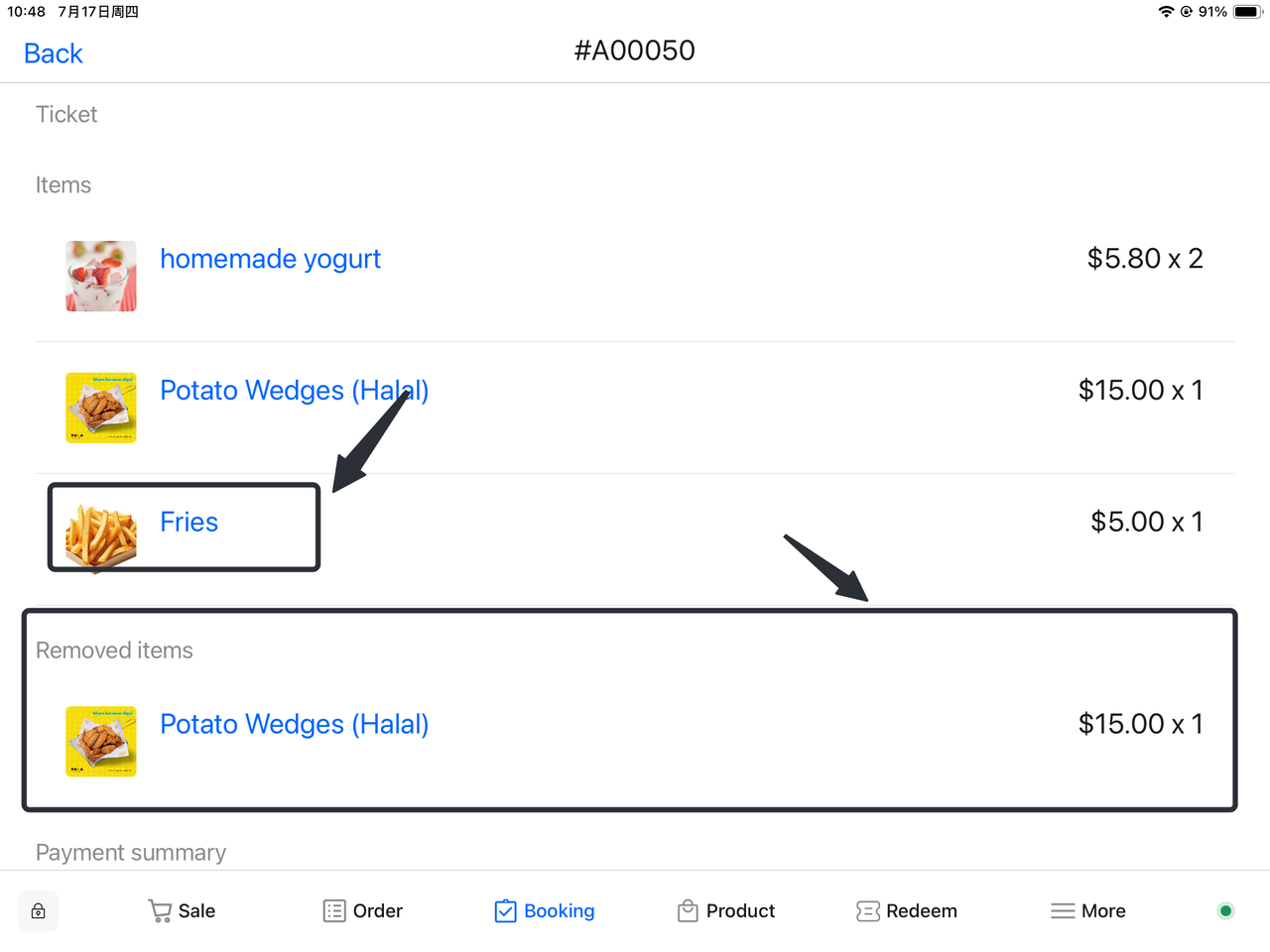Open the Fries item link
1270x952 pixels.
tap(189, 523)
